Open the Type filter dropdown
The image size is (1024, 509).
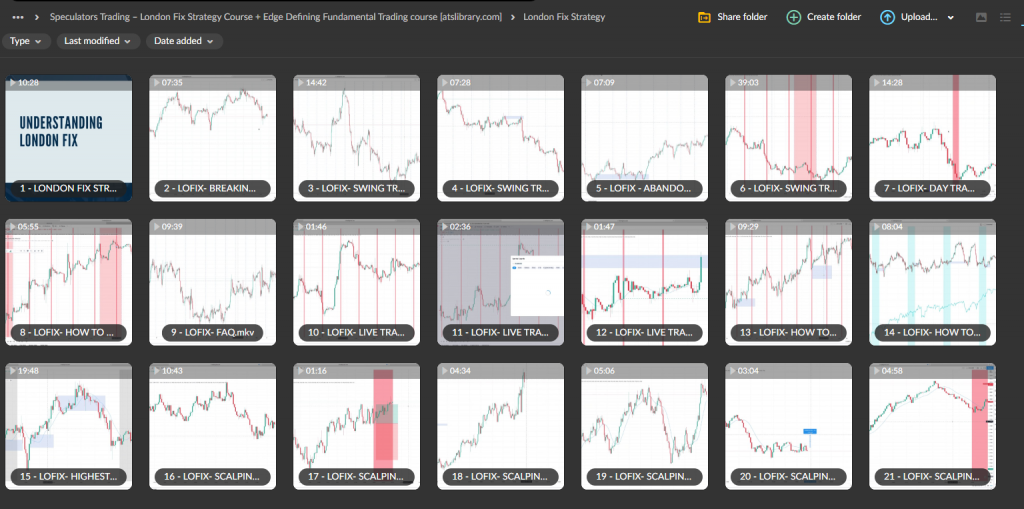click(x=26, y=41)
